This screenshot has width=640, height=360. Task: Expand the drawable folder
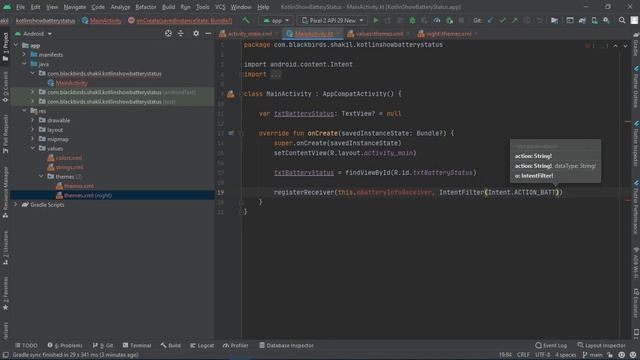point(33,120)
